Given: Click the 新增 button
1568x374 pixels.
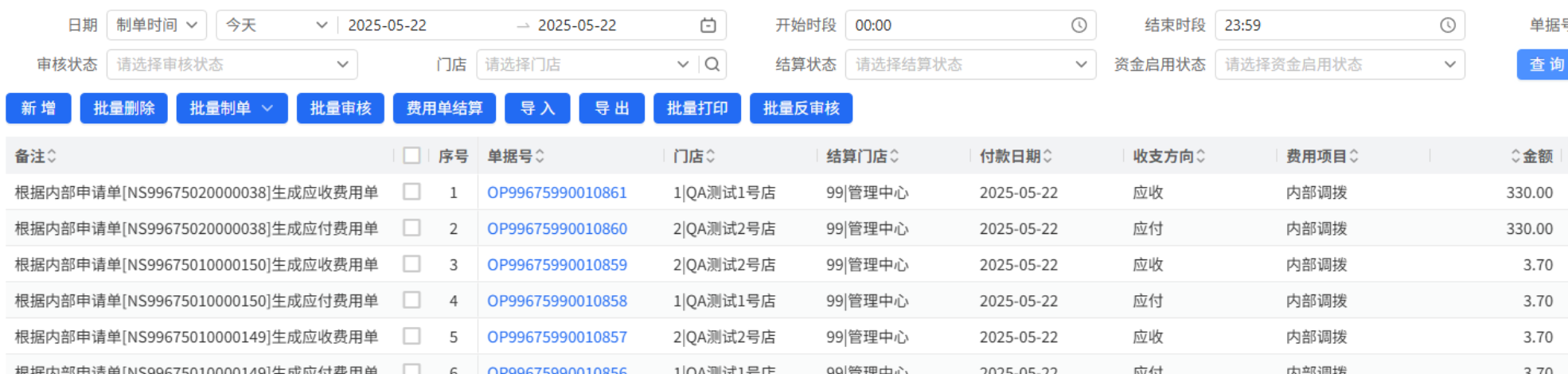Looking at the screenshot, I should coord(38,108).
